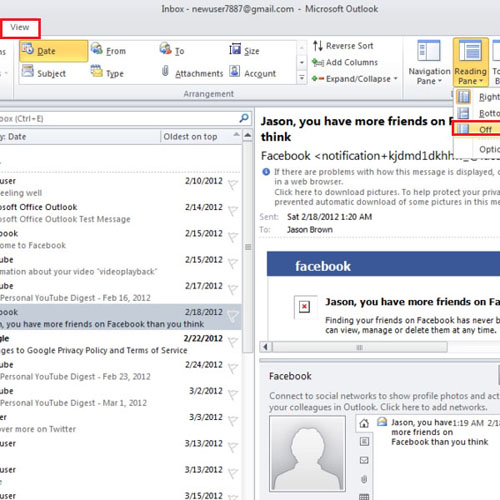Click the Oldest on top sort header

(x=201, y=137)
